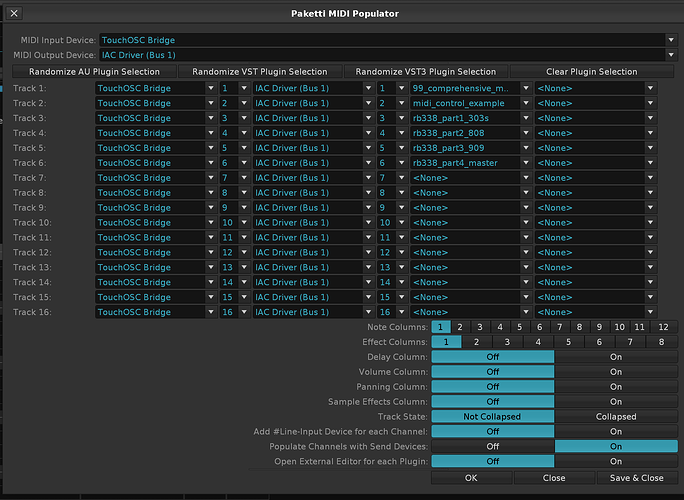Click the OK button
The image size is (684, 500).
click(471, 478)
